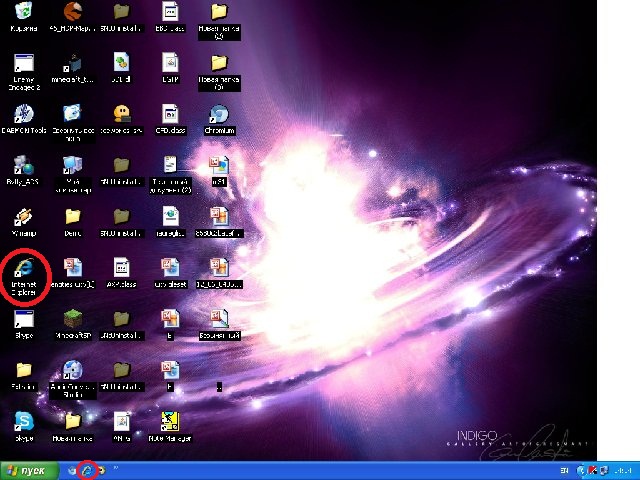Launch the blue Skype shortcut icon
Screen dimensions: 640x480
[x=24, y=422]
